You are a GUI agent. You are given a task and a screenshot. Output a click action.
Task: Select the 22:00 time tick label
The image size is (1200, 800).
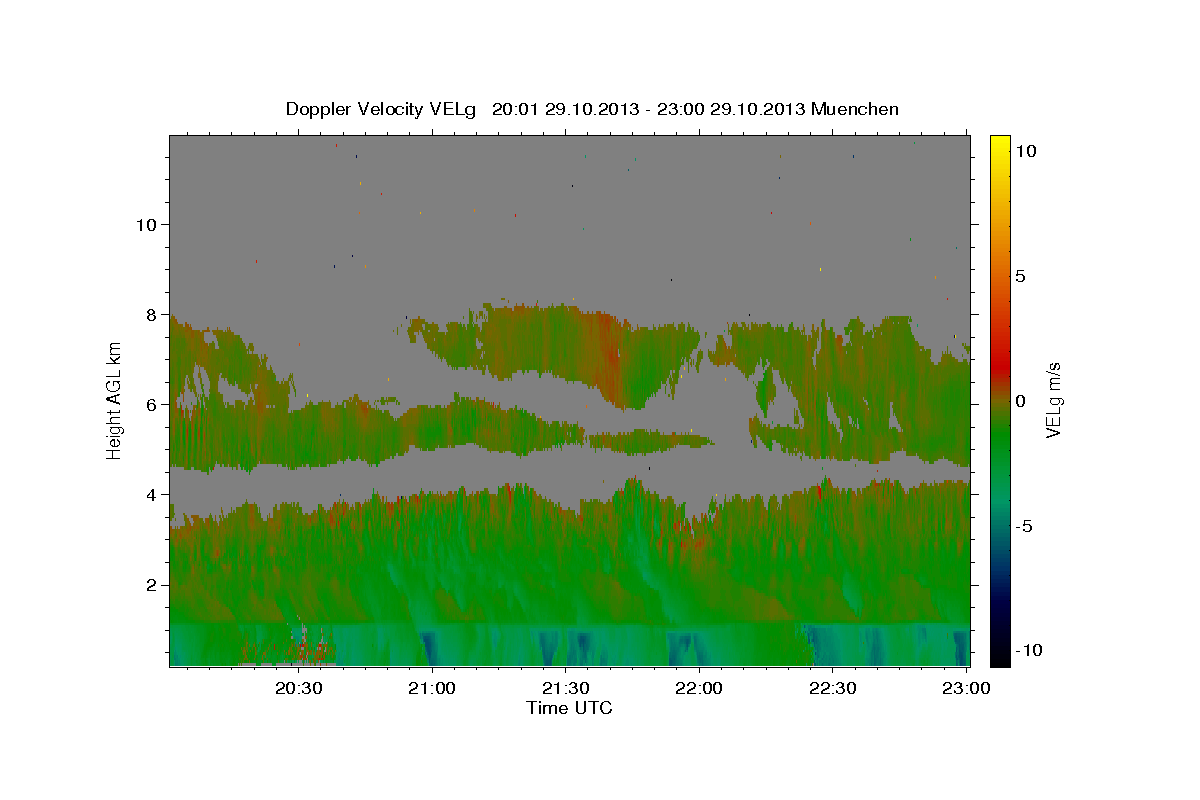[699, 689]
